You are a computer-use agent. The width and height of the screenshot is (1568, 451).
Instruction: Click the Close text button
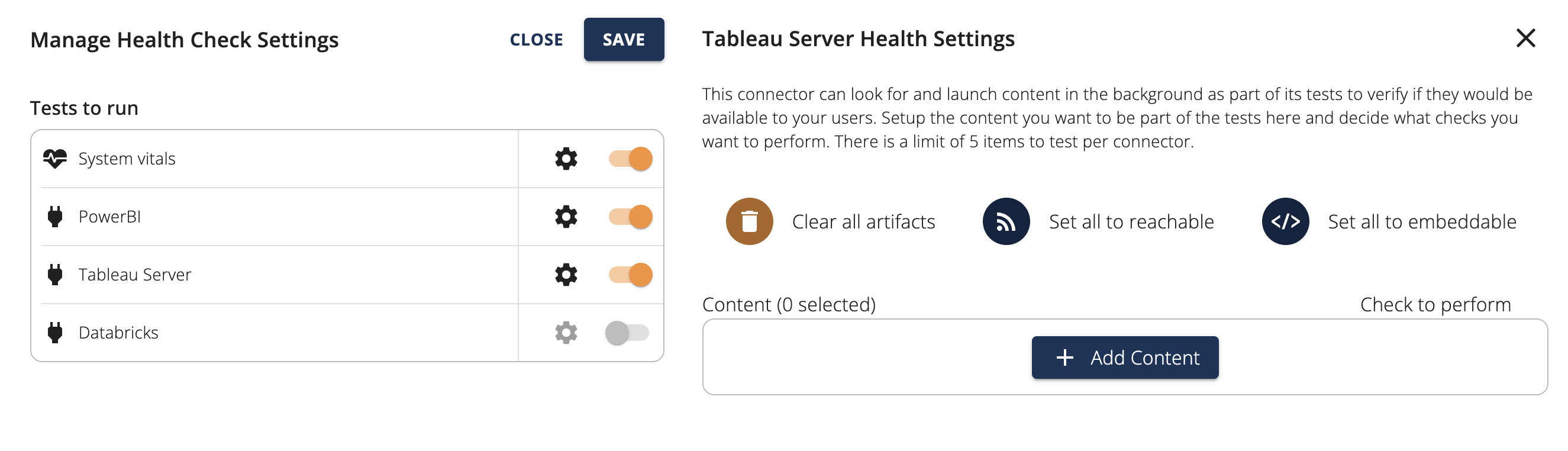[535, 40]
